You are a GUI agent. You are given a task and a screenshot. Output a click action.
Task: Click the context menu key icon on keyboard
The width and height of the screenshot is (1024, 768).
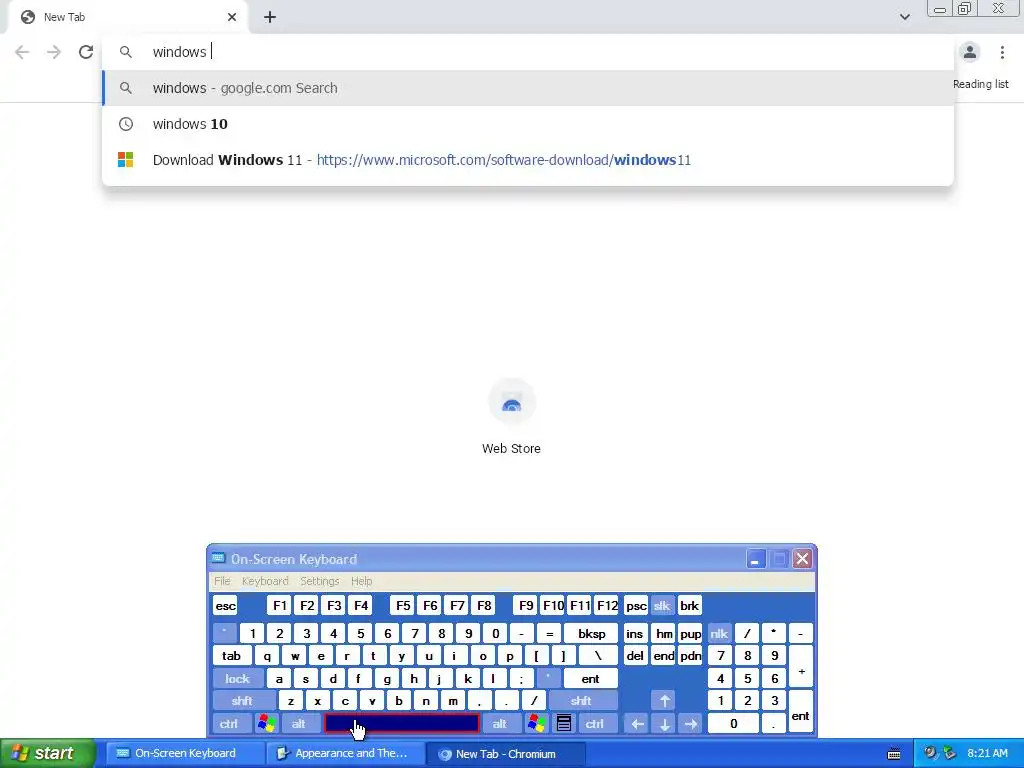(x=564, y=724)
